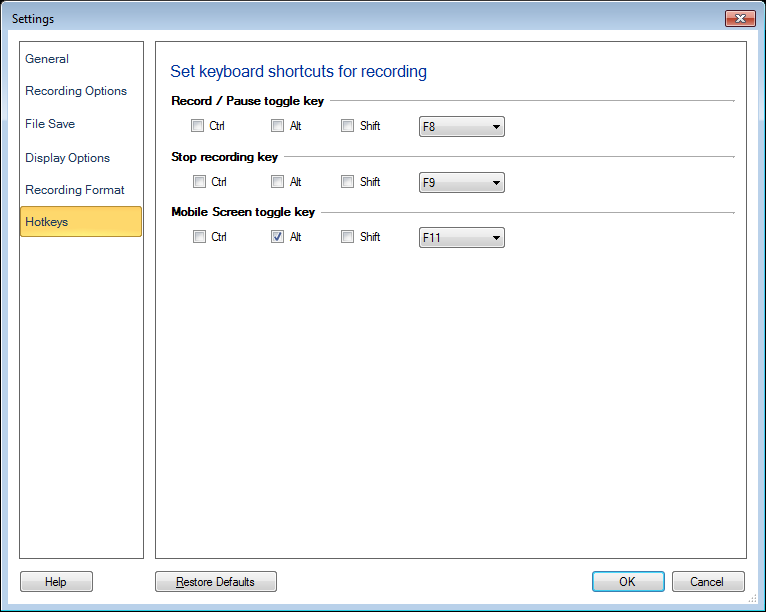Enable Alt for Record / Pause toggle key

(277, 126)
